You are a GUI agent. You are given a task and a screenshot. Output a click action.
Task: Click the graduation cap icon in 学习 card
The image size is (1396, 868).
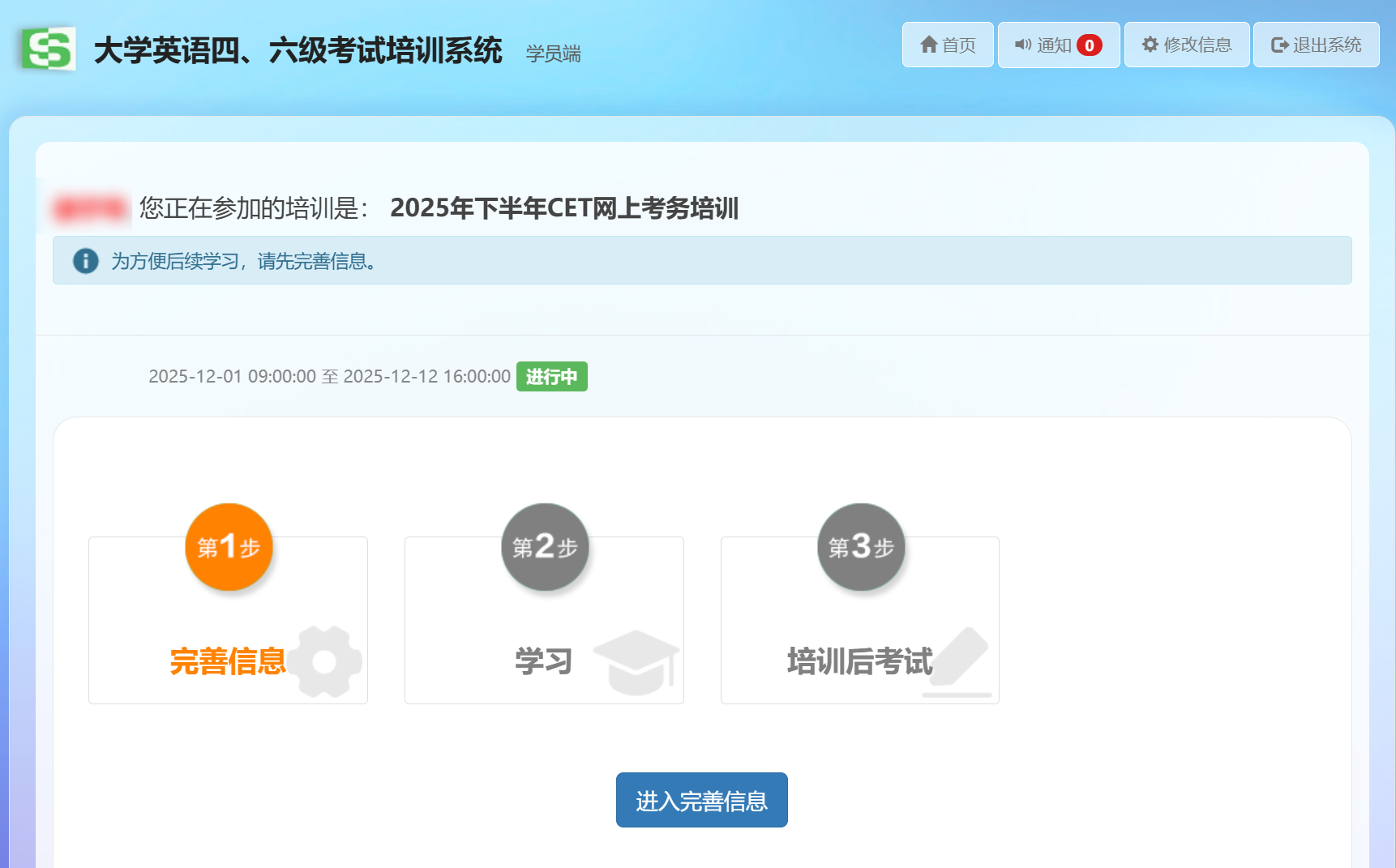click(636, 661)
